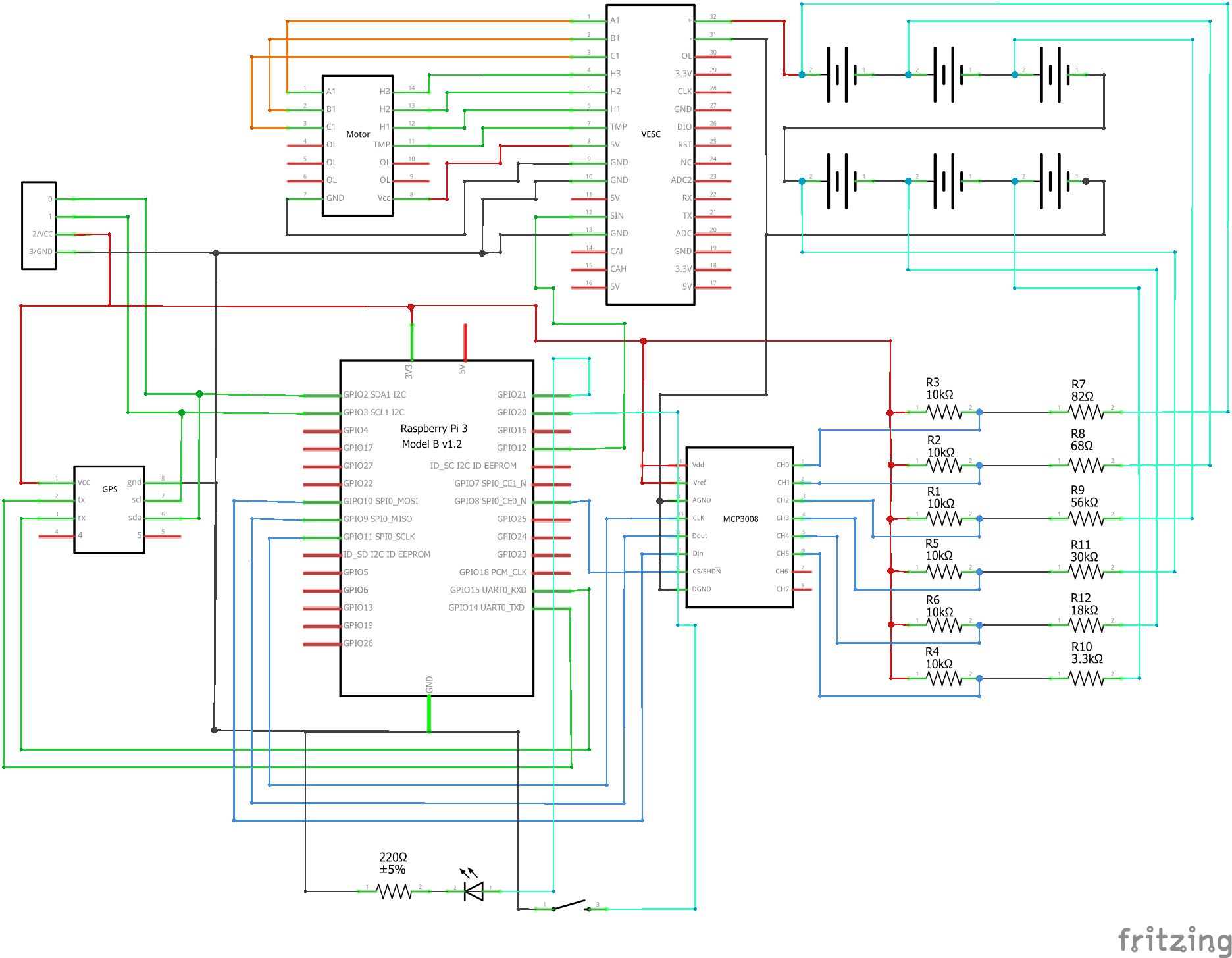The height and width of the screenshot is (958, 1232).
Task: Select the resistor R3 10kΩ
Action: (x=942, y=411)
